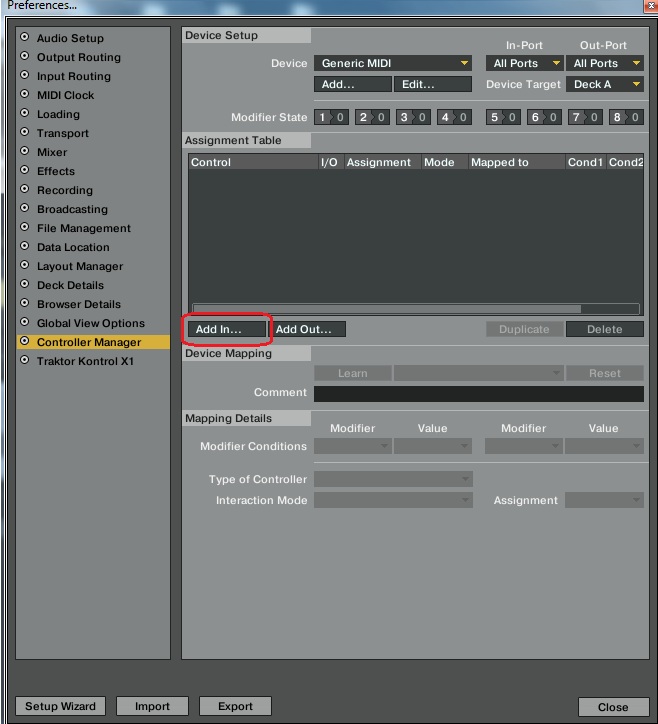The width and height of the screenshot is (658, 724).
Task: Open first modifier Value dropdown
Action: tap(433, 446)
